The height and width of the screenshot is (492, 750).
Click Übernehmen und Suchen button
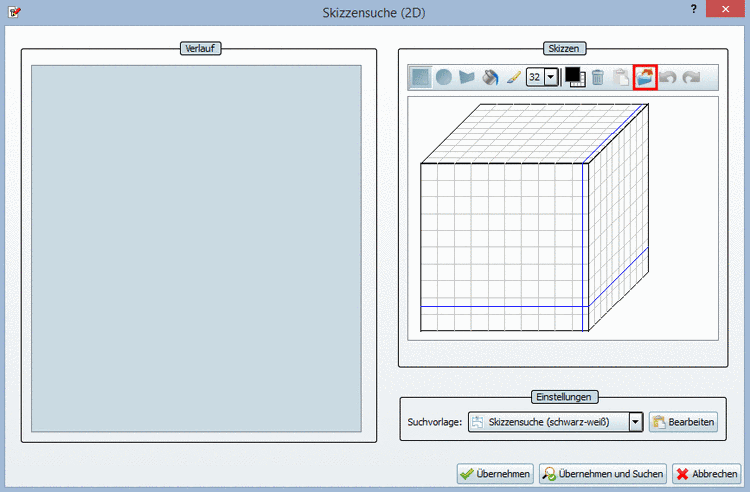point(603,474)
